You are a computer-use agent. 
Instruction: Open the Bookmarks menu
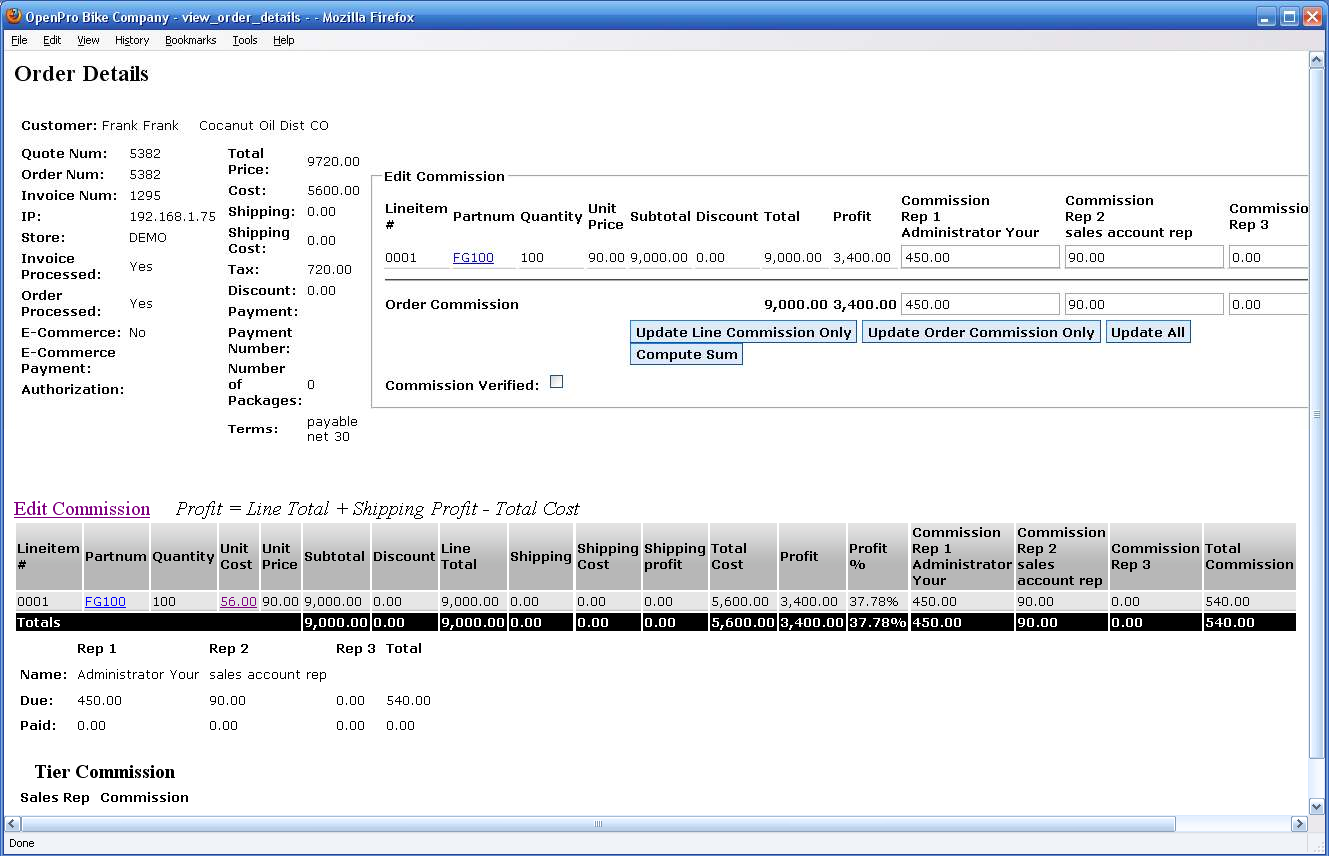point(190,40)
